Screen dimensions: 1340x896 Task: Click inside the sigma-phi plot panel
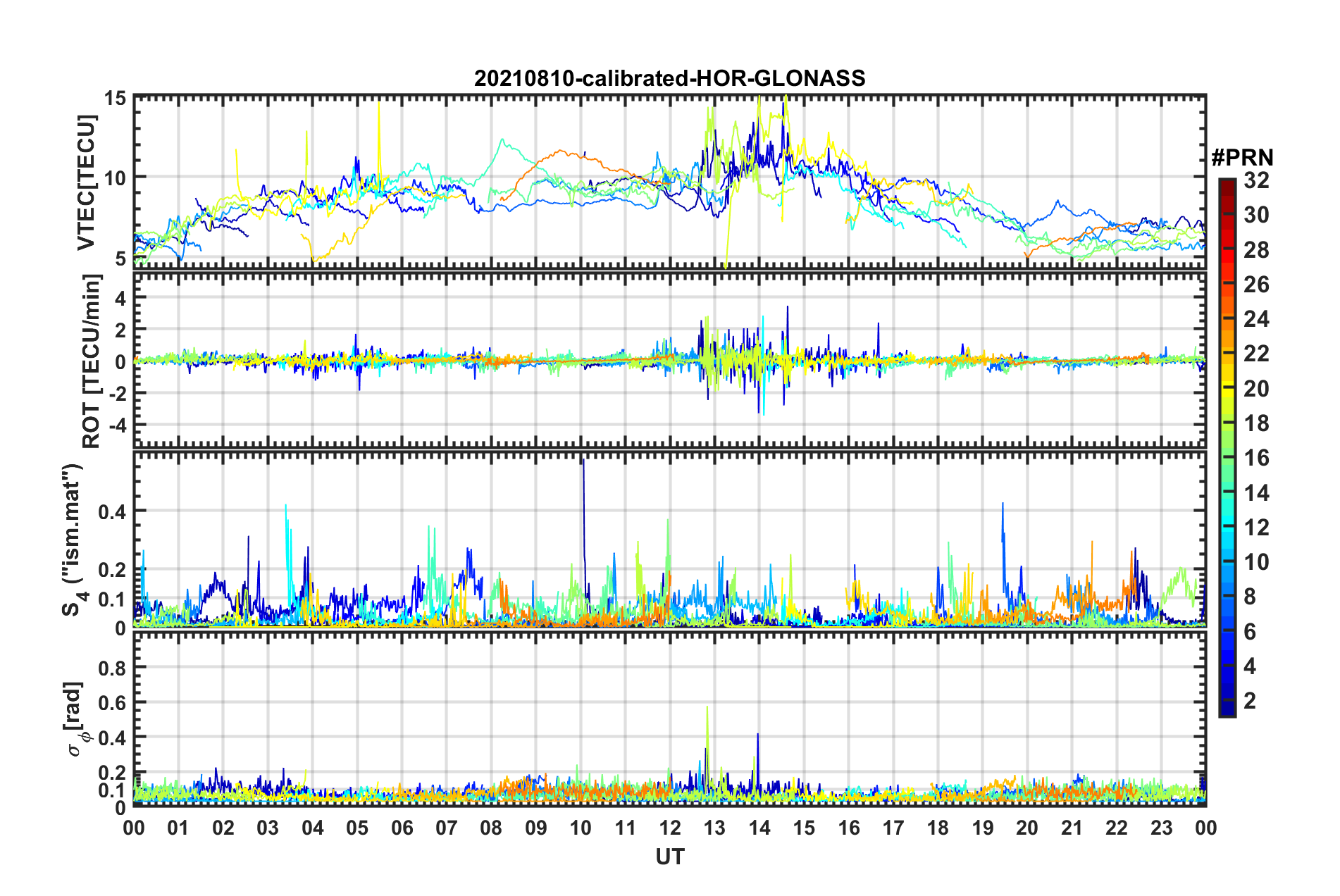[669, 719]
